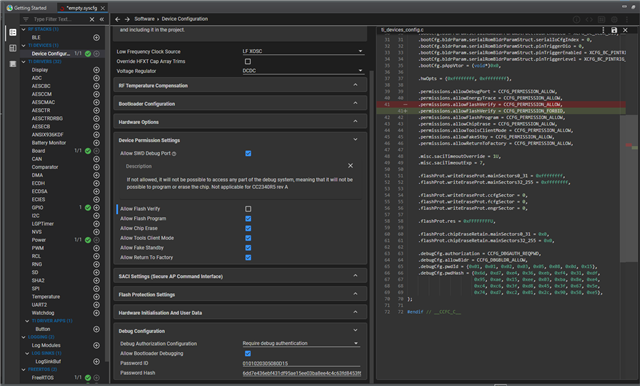Switch to the *empty.syscfg tab
The height and width of the screenshot is (386, 640).
[x=81, y=8]
